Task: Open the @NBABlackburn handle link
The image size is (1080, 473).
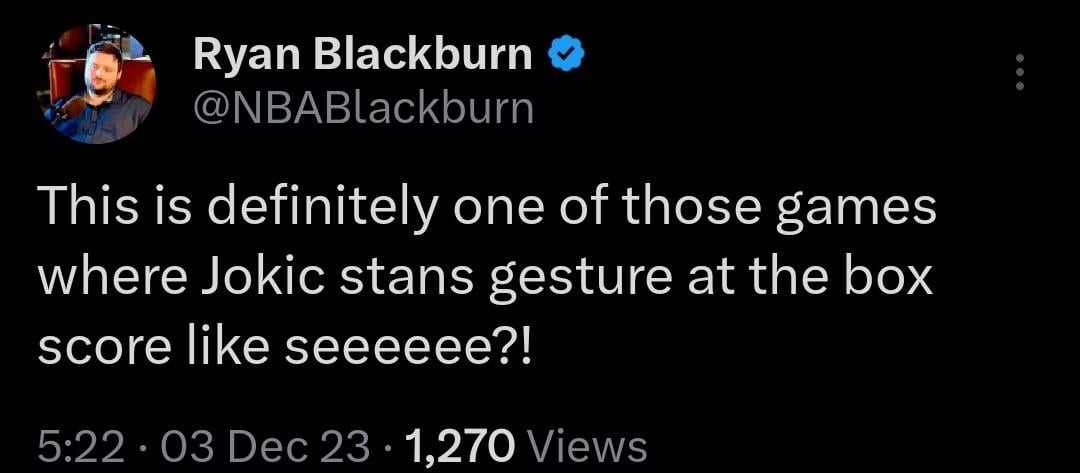Action: [x=363, y=107]
